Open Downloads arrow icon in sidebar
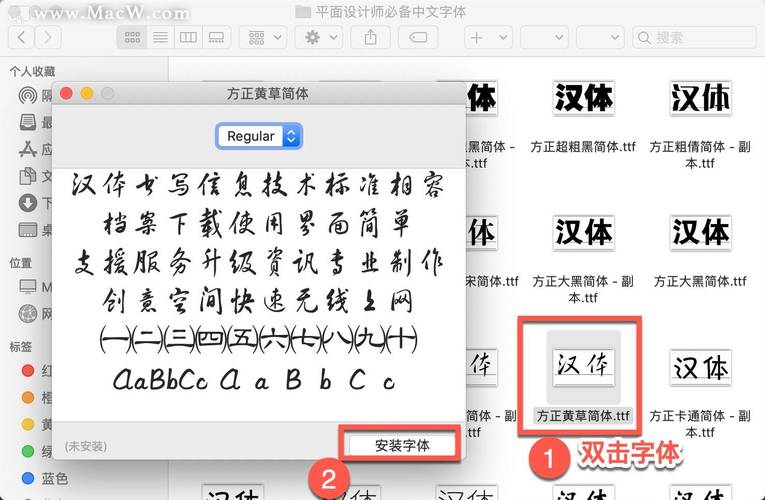Image resolution: width=765 pixels, height=500 pixels. [x=28, y=202]
